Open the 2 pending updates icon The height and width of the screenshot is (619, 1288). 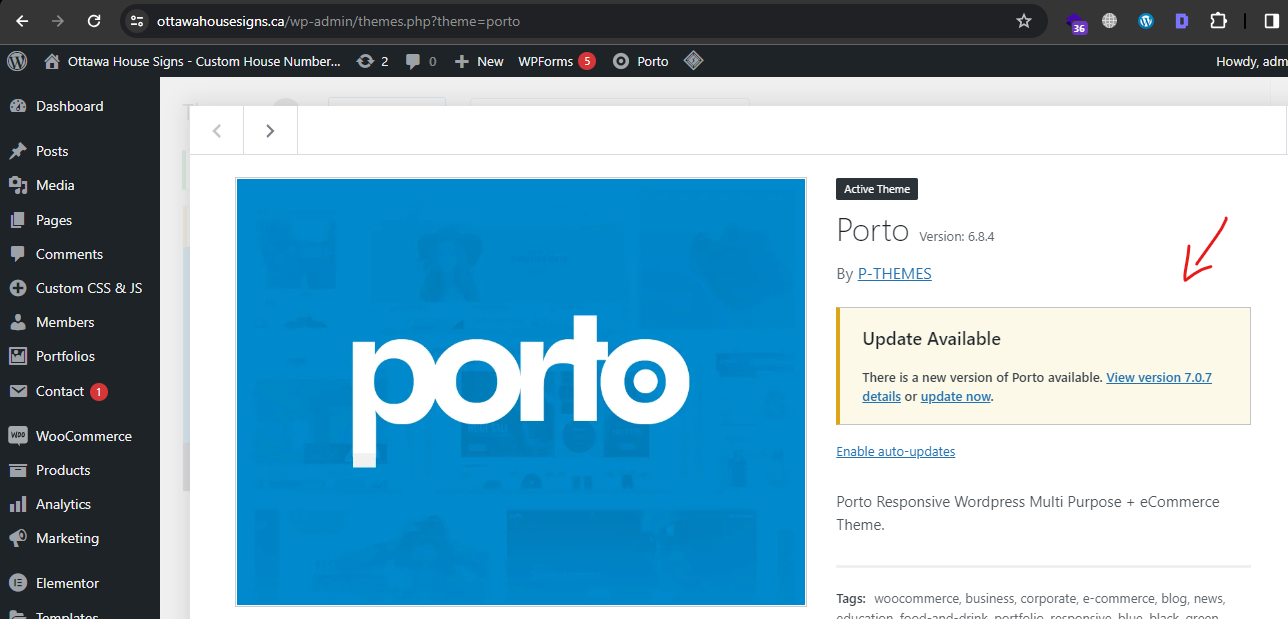(372, 61)
